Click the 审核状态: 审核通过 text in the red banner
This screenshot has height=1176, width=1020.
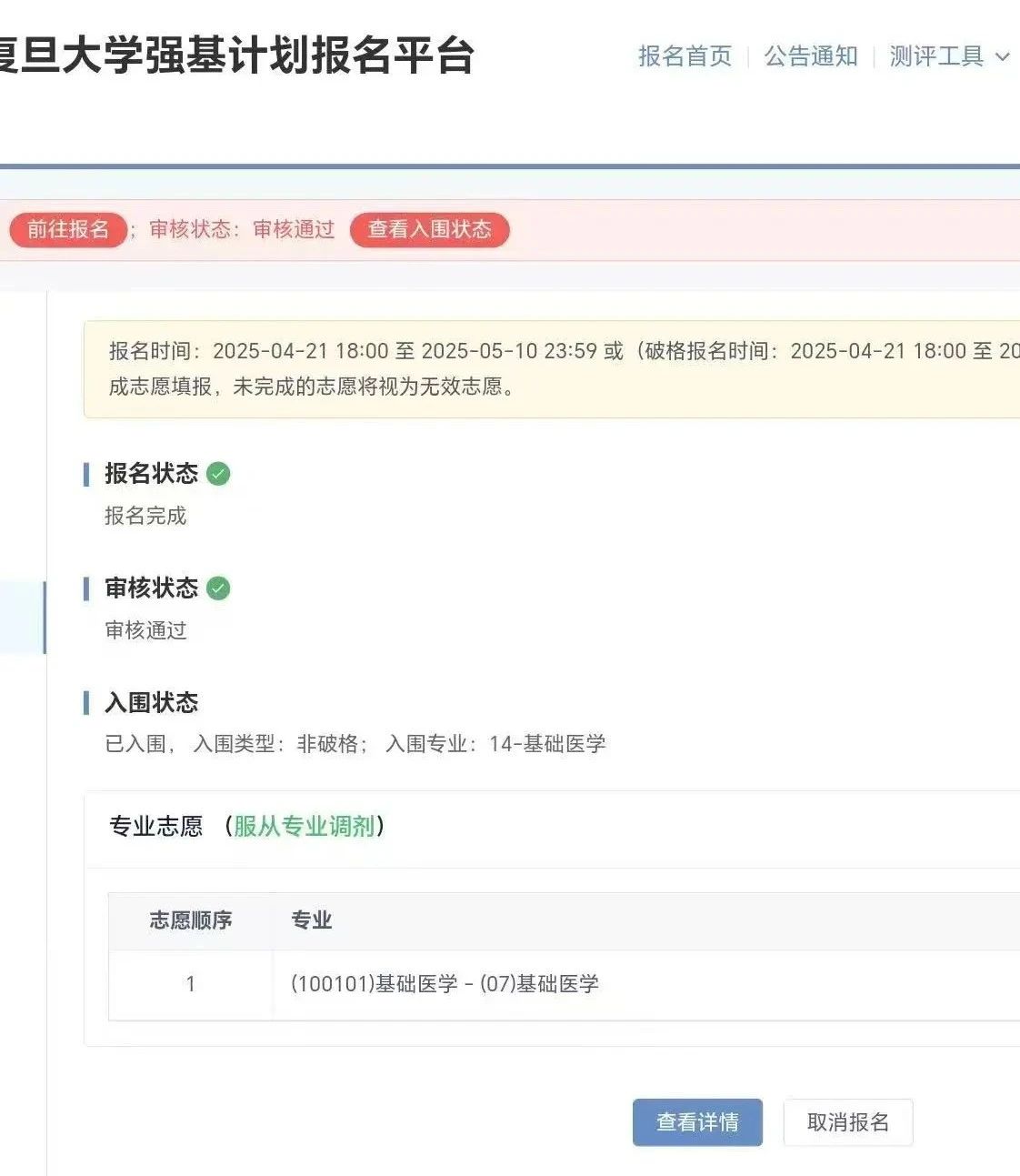242,229
